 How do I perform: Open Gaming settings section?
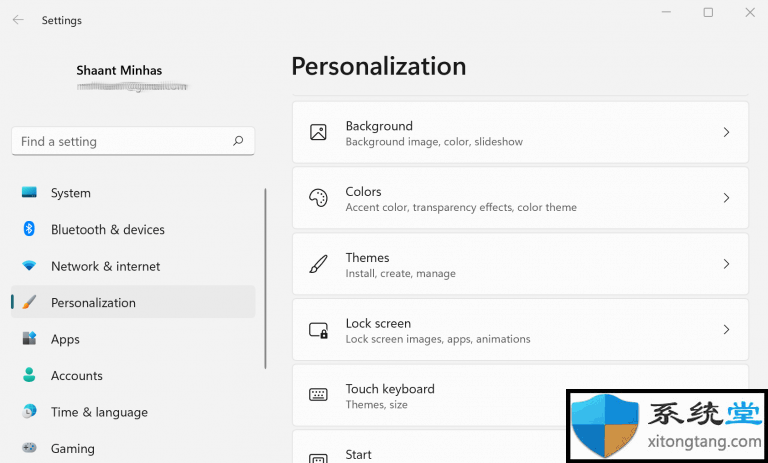[133, 448]
